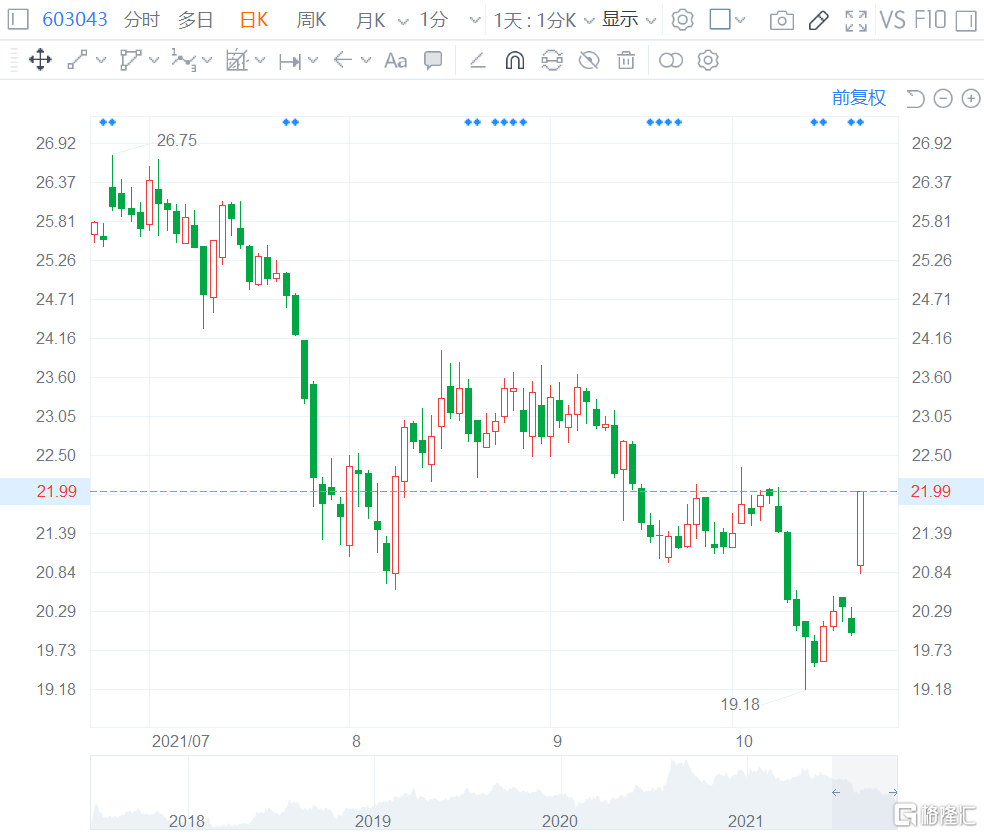The width and height of the screenshot is (984, 834).
Task: Zoom out with the minus circle
Action: click(943, 99)
